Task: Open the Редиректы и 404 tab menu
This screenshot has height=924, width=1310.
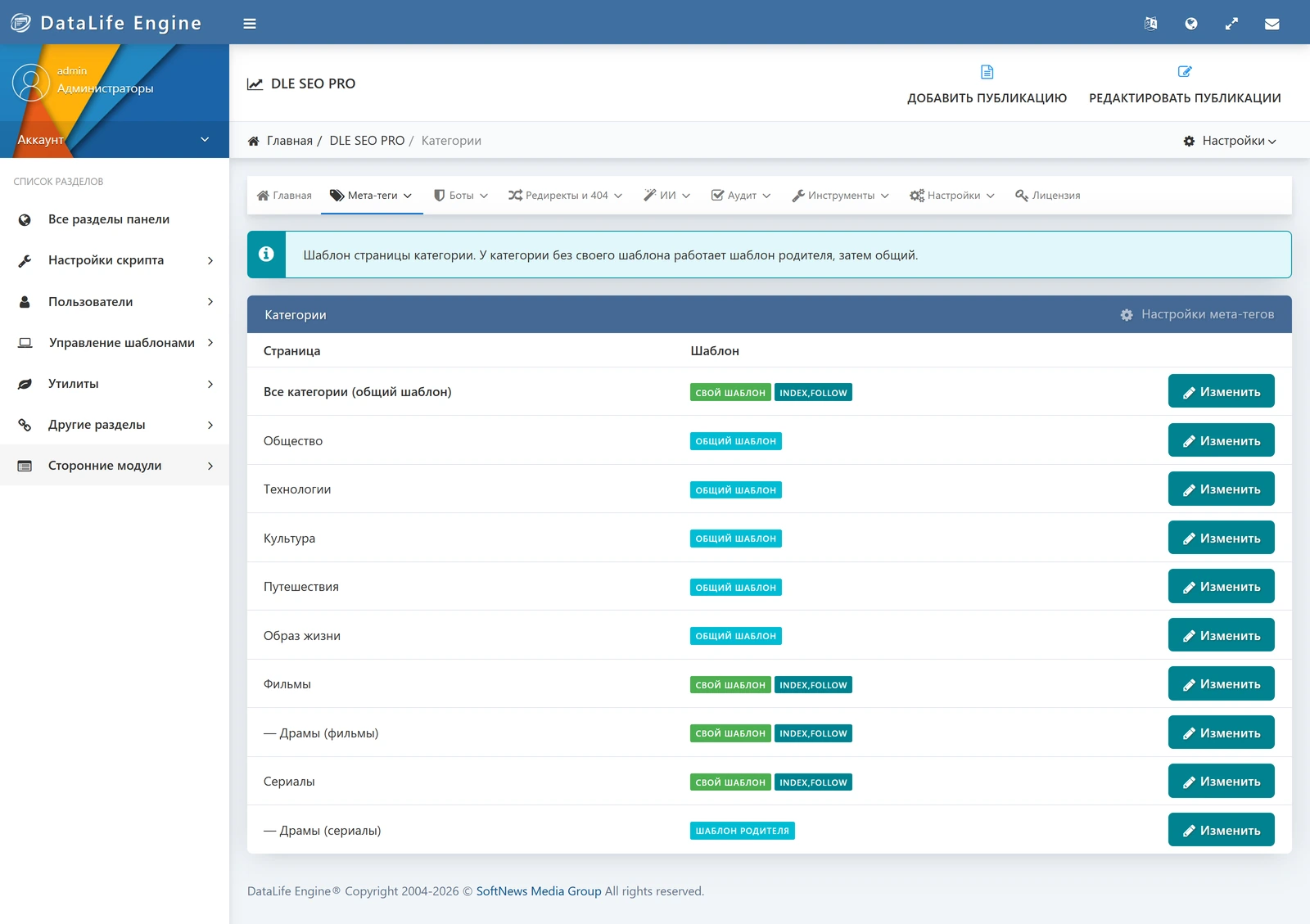Action: [565, 196]
